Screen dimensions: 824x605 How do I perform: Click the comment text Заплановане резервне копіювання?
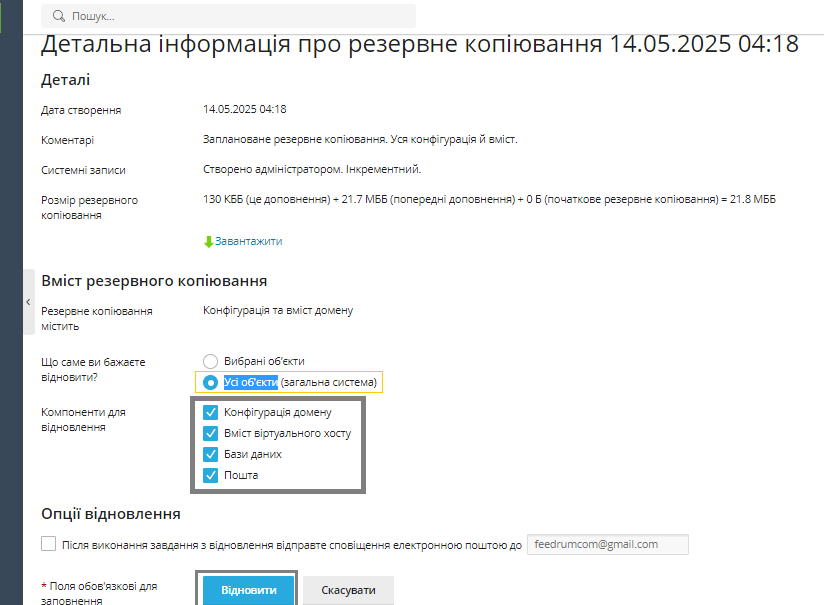point(295,139)
